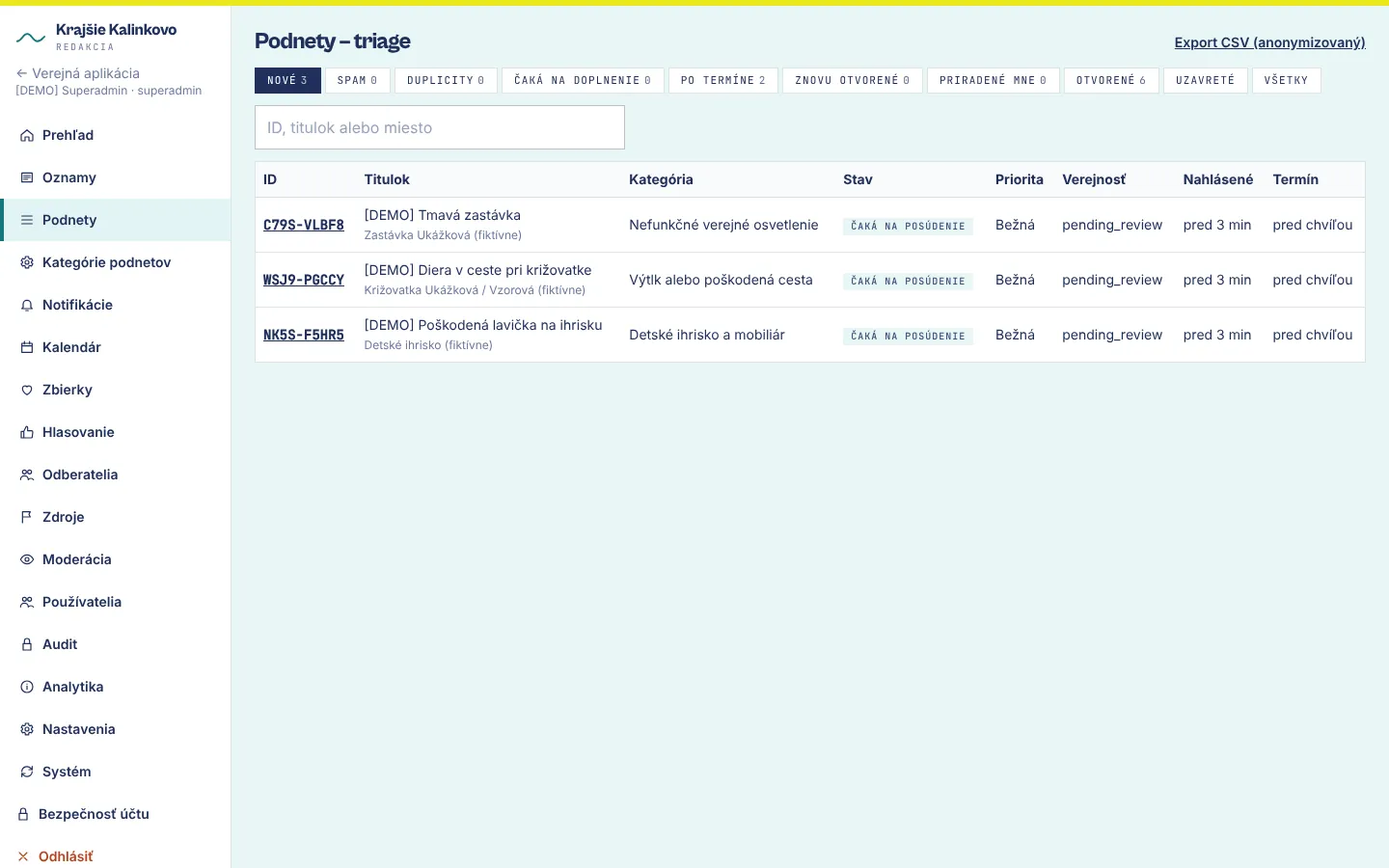This screenshot has width=1389, height=868.
Task: Click "[DEMO] Poškodená lavička na ihrisku" title
Action: click(x=483, y=325)
